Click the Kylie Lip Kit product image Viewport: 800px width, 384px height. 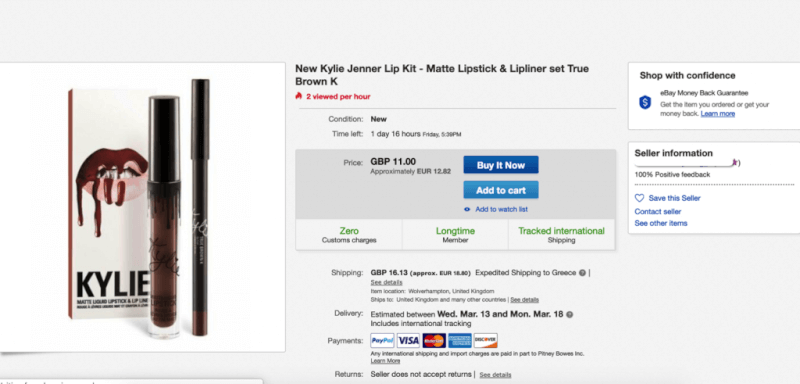coord(141,207)
